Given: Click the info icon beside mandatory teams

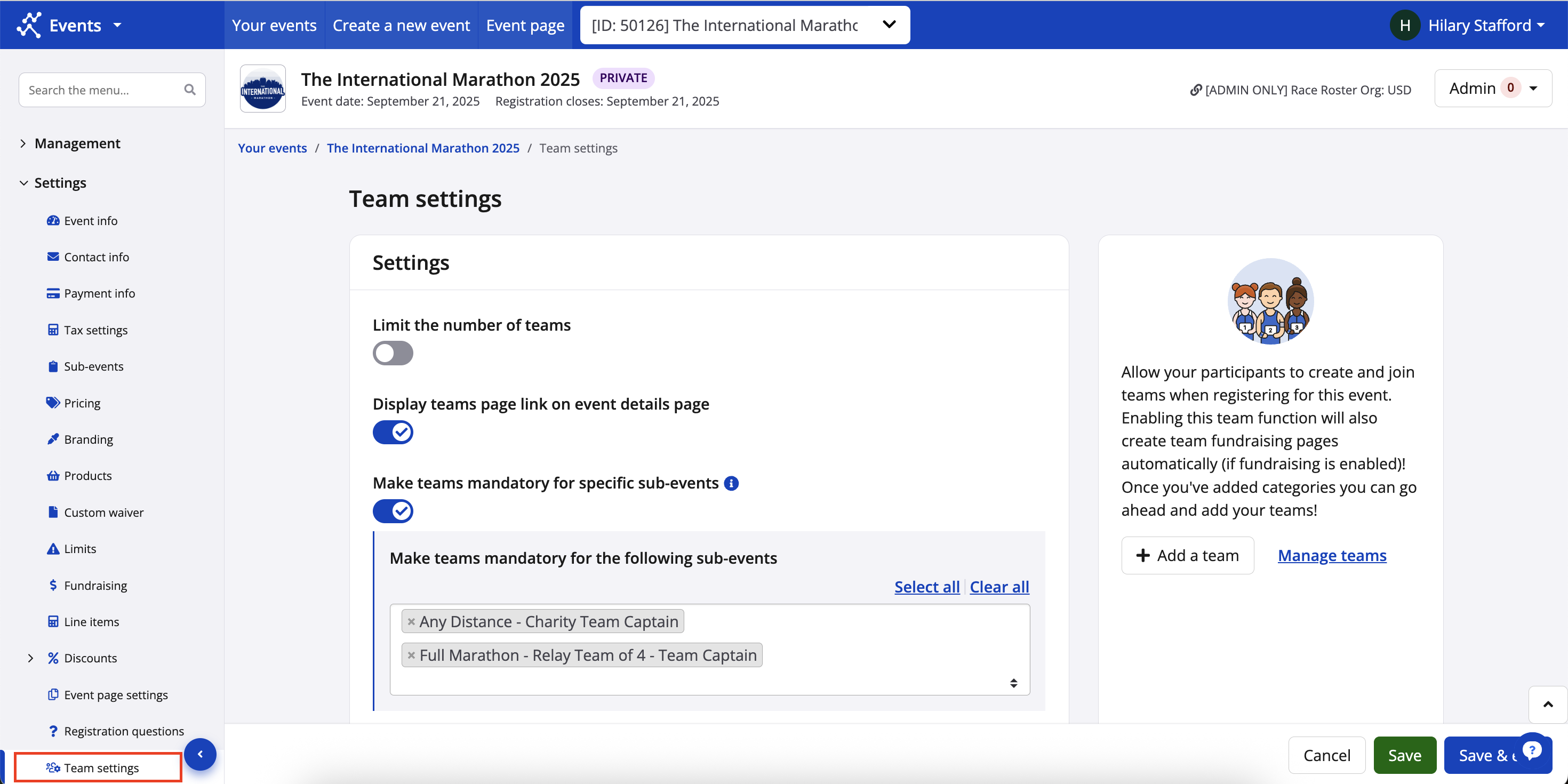Looking at the screenshot, I should tap(731, 483).
